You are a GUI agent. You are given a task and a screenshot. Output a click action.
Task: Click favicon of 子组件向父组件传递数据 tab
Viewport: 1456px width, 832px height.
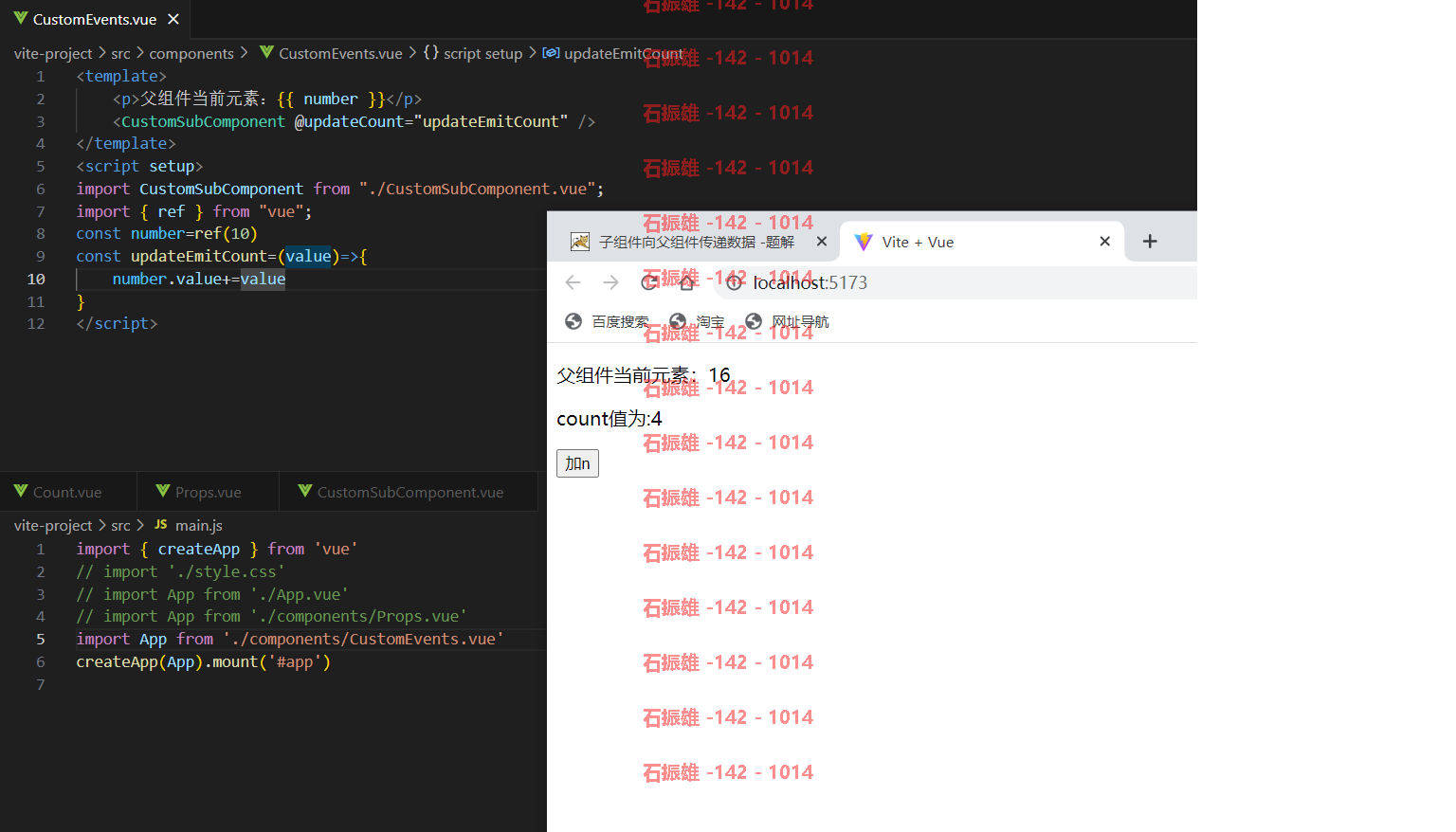pos(580,242)
